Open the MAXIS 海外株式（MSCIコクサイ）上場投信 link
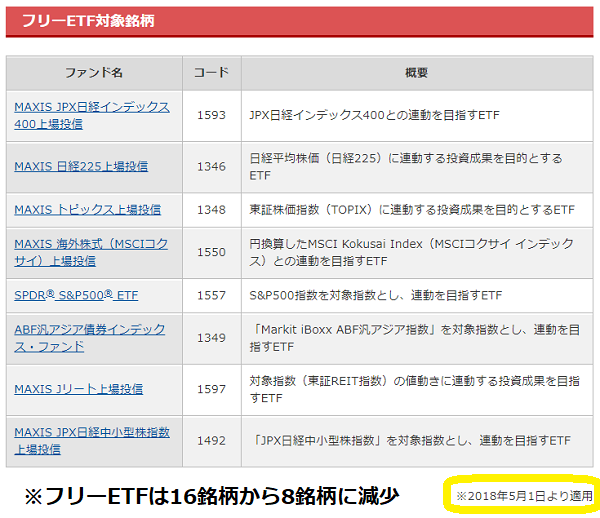The image size is (600, 518). tap(91, 252)
